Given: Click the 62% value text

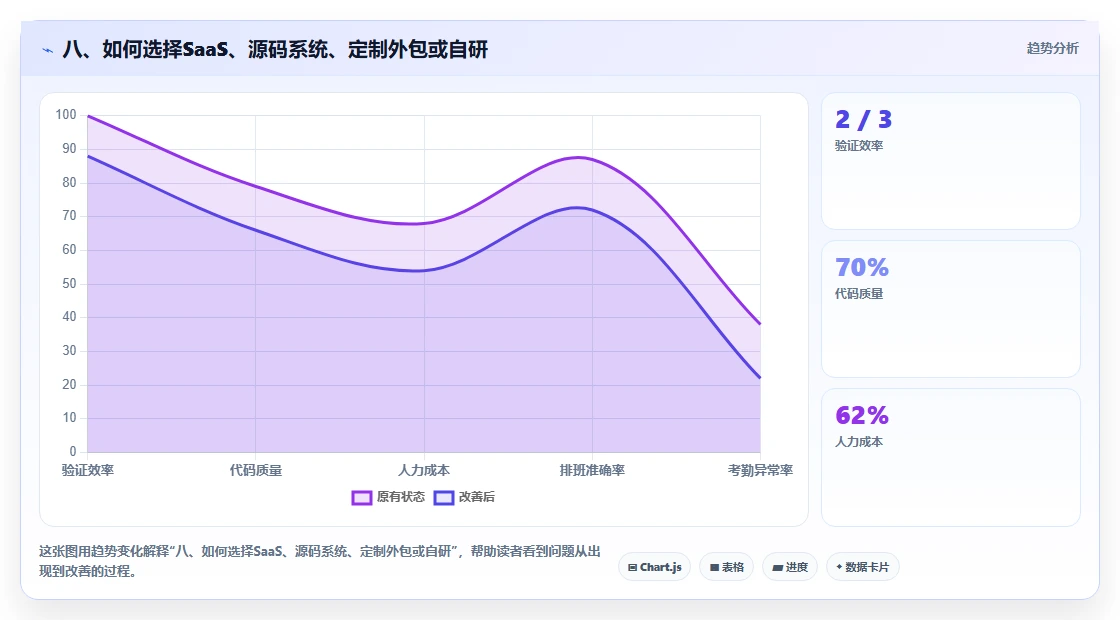Looking at the screenshot, I should coord(862,415).
